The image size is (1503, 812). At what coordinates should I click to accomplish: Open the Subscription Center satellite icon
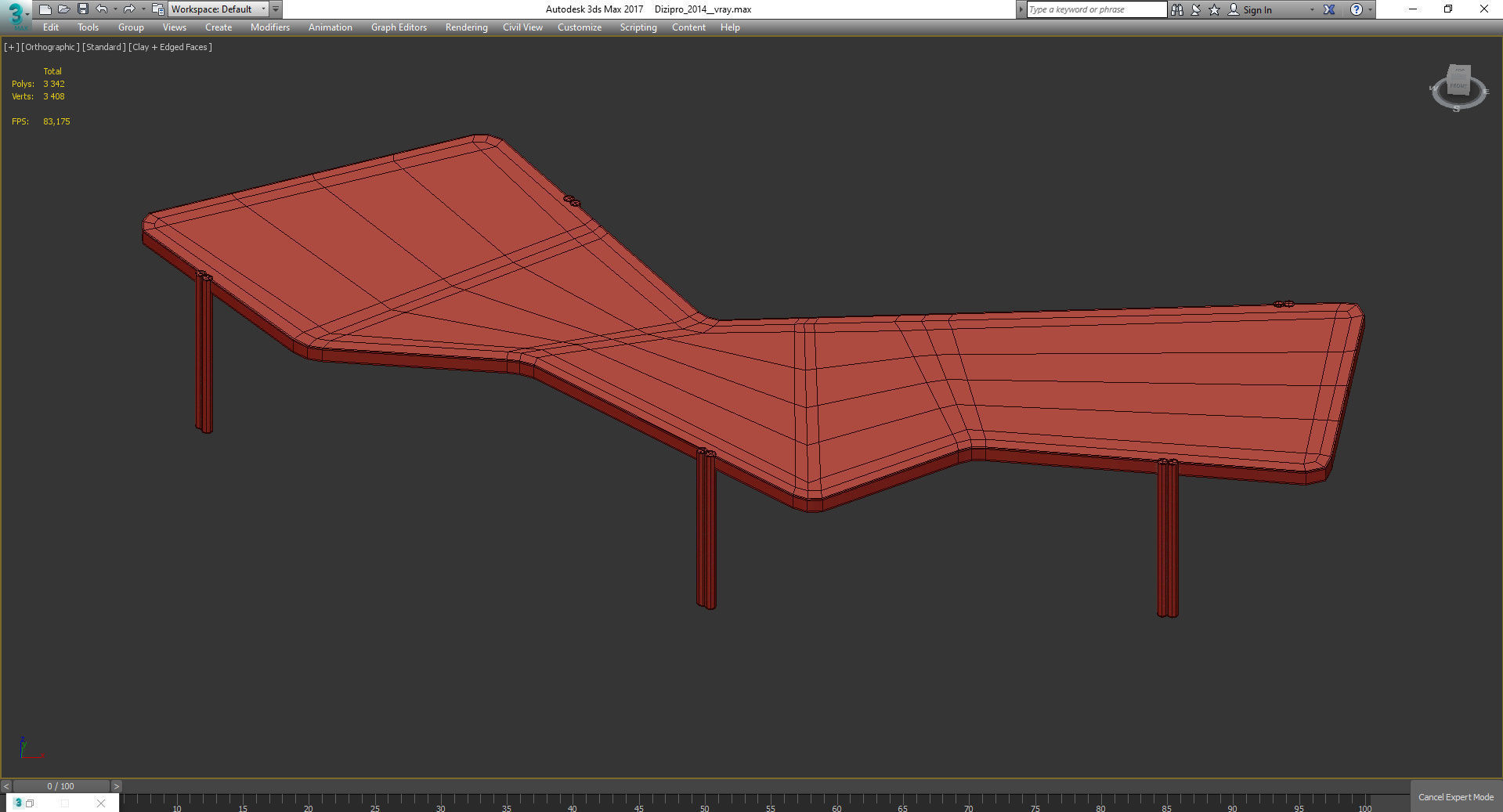[x=1196, y=9]
